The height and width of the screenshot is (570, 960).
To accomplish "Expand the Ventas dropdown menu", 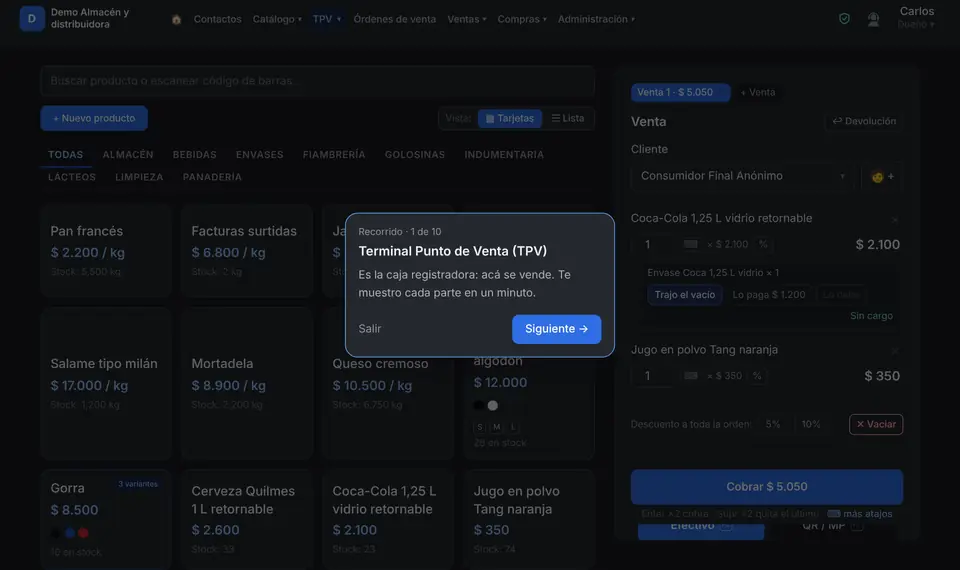I will tap(467, 19).
